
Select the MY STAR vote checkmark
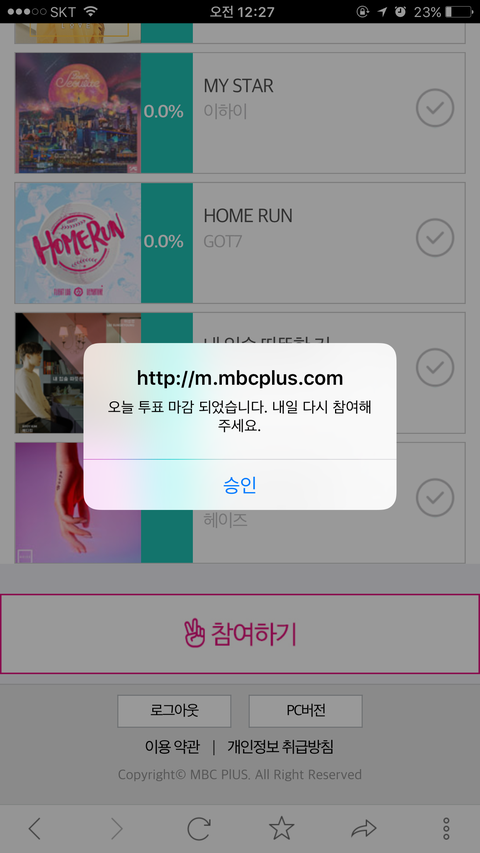click(435, 108)
